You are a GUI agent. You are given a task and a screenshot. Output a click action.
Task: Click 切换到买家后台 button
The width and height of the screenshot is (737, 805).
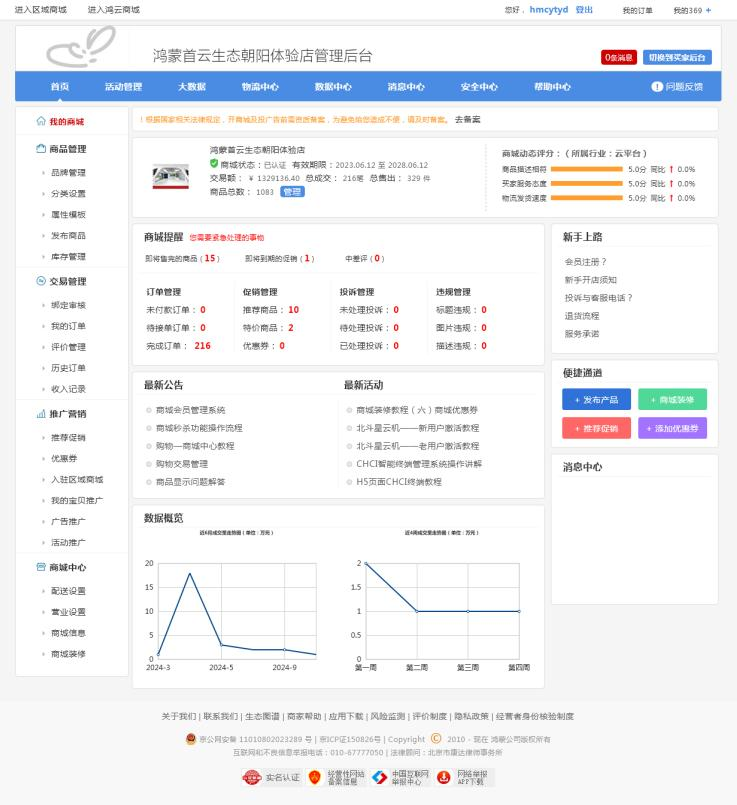click(x=677, y=57)
